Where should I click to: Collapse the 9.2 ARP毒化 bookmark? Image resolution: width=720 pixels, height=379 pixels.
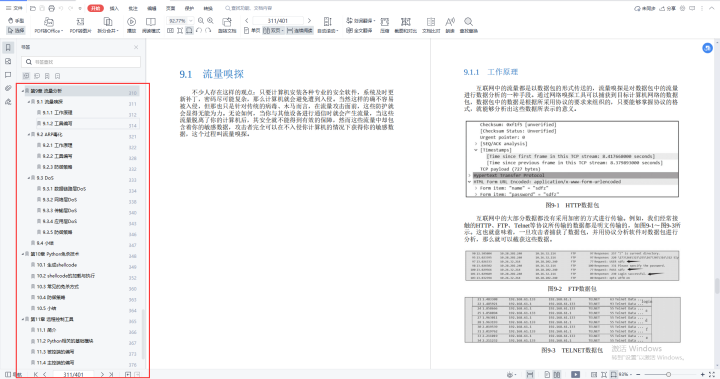[28, 135]
